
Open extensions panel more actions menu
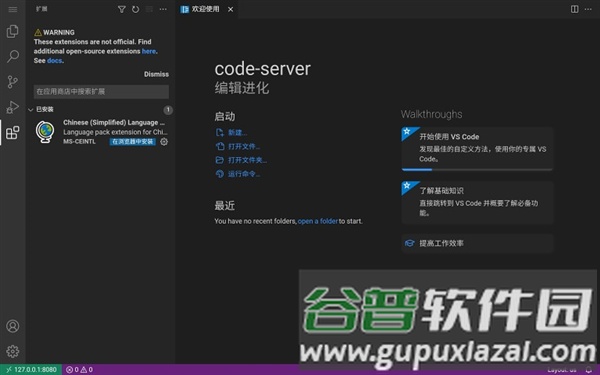(x=163, y=9)
